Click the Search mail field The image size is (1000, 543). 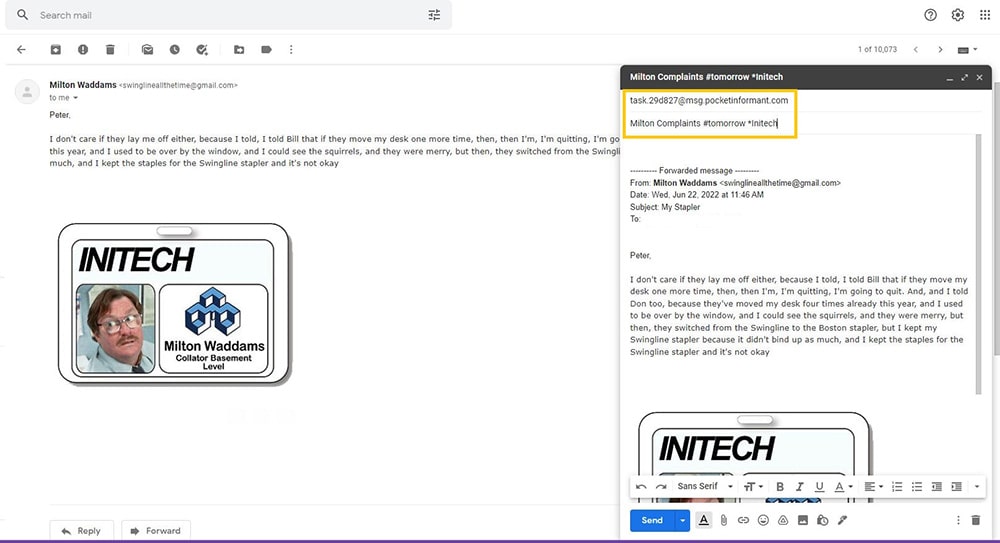(x=228, y=15)
